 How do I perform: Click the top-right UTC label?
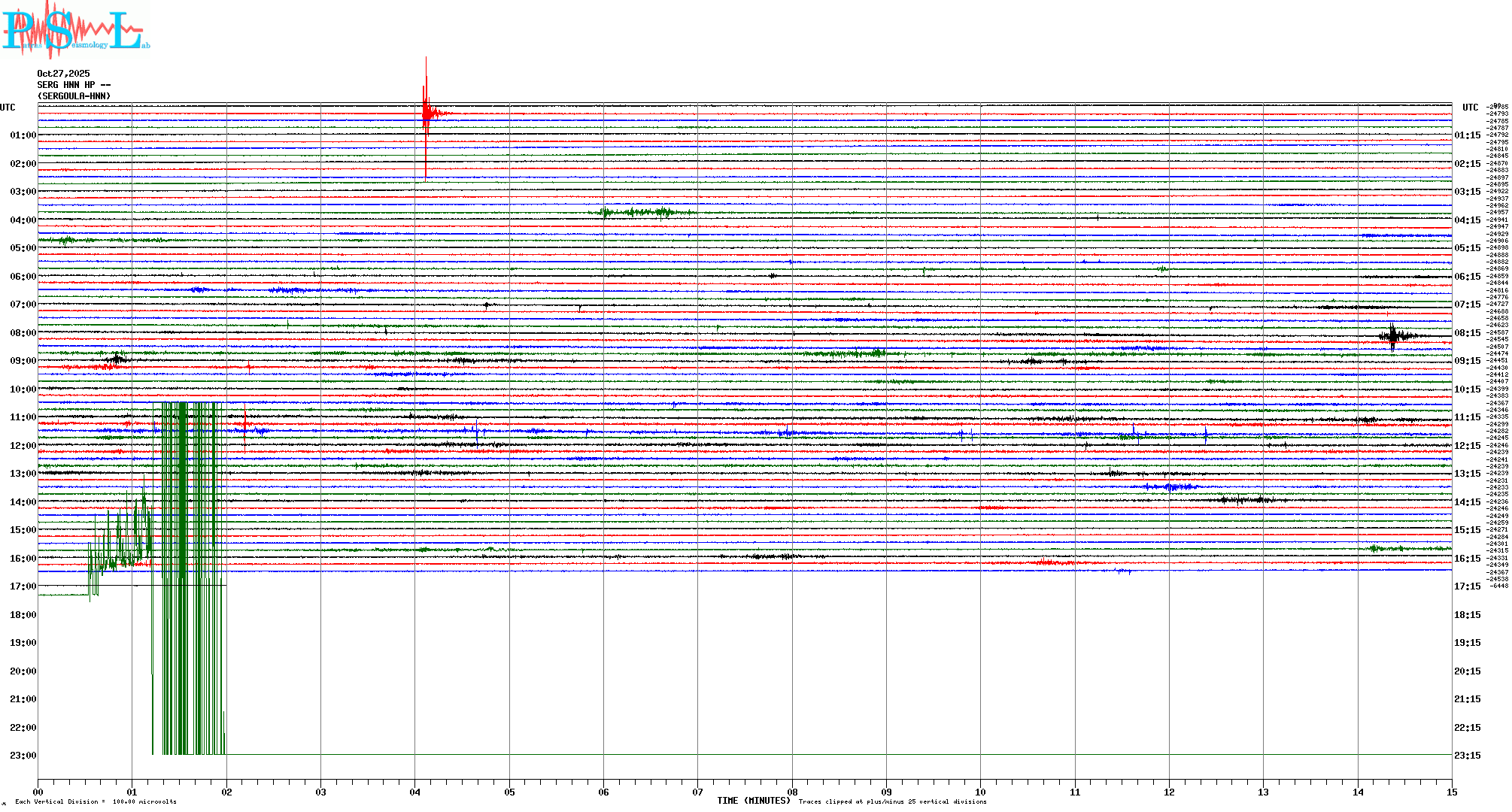[x=1470, y=108]
